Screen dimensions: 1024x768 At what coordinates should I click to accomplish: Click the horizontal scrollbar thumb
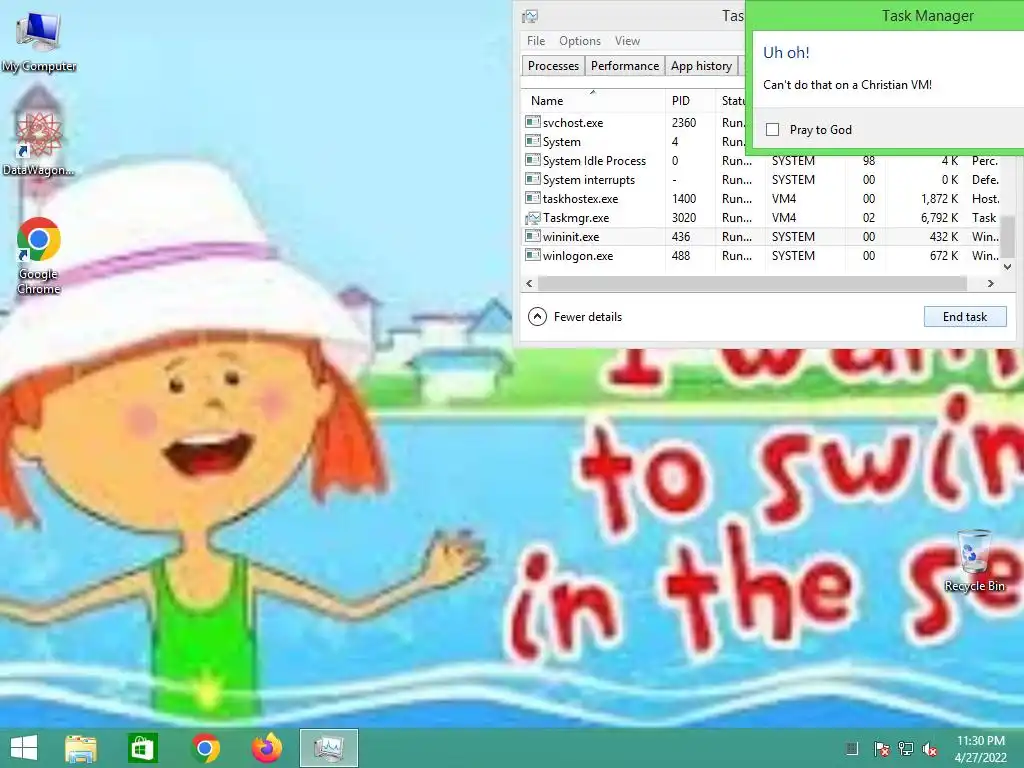[752, 283]
